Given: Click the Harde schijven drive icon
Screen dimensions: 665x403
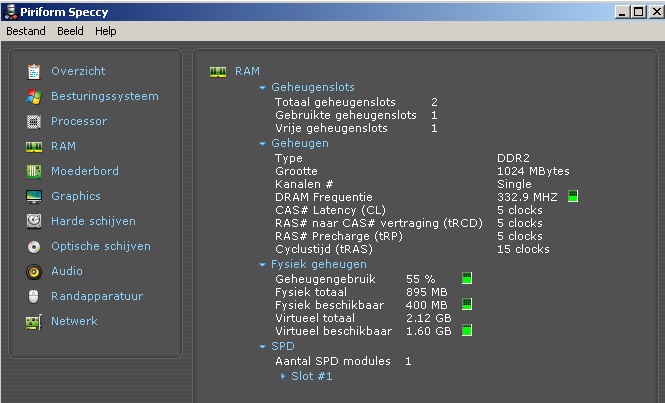Looking at the screenshot, I should pos(34,221).
